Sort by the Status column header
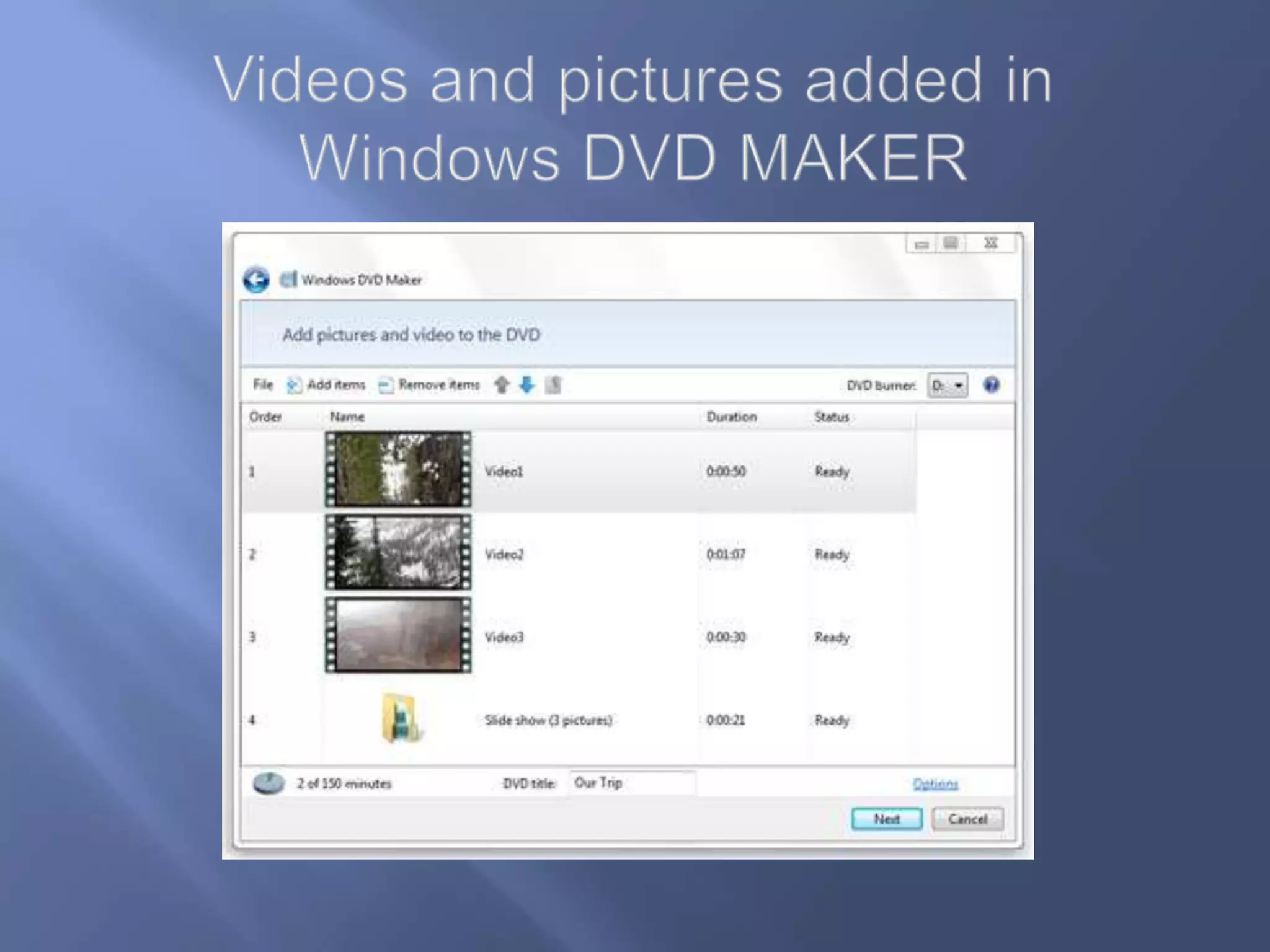 (x=832, y=417)
